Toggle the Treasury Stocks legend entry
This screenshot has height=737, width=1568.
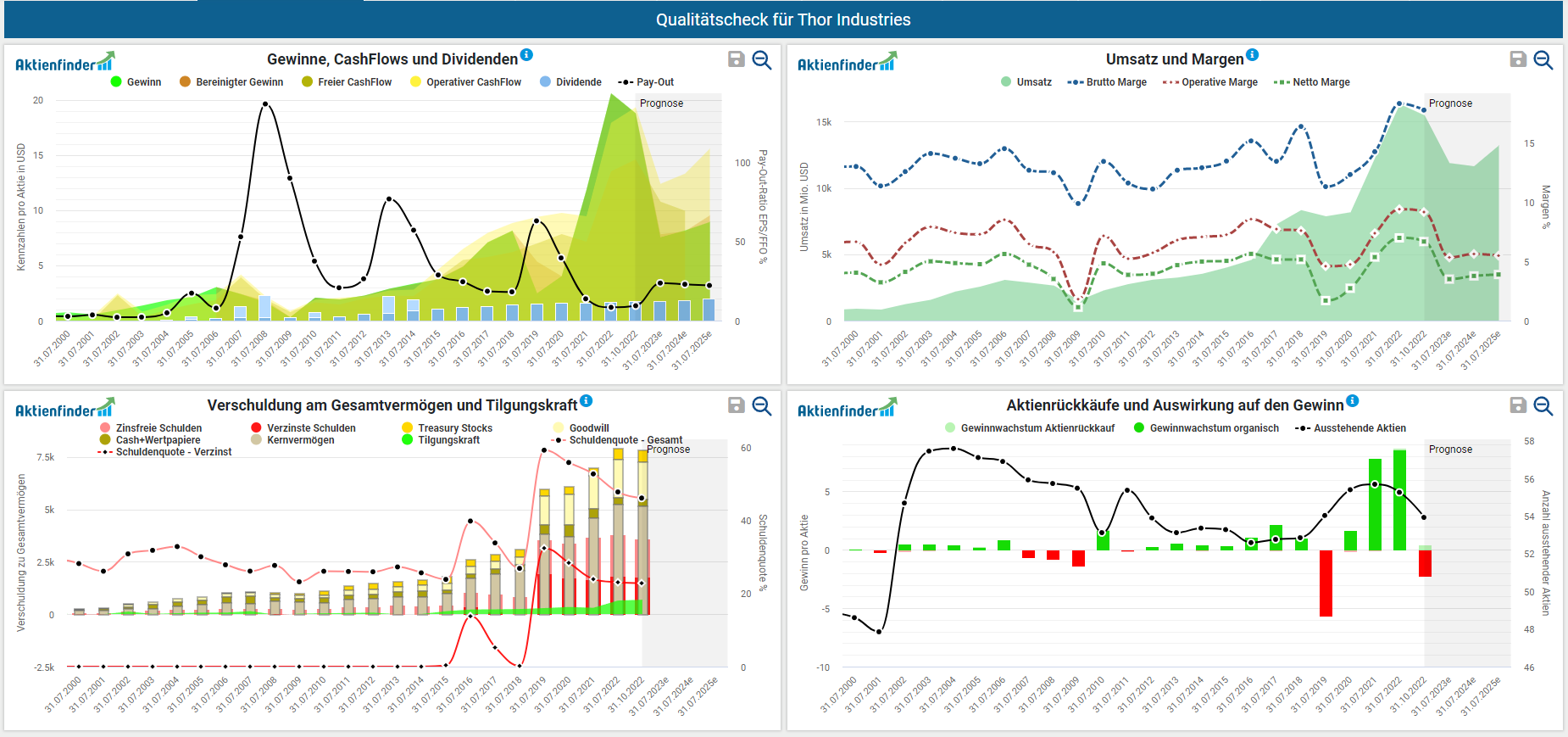447,428
